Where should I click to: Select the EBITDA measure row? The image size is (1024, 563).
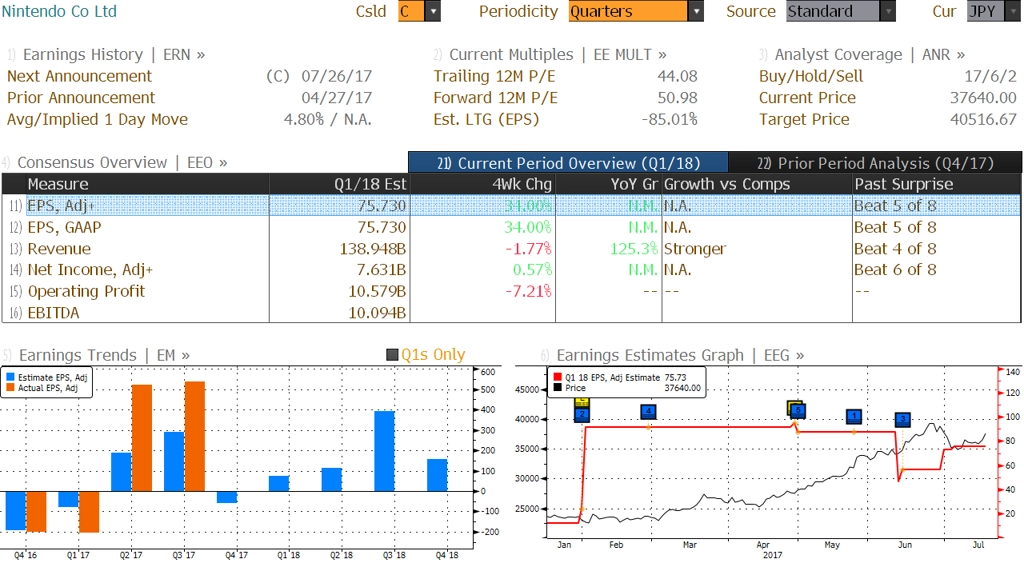point(511,313)
